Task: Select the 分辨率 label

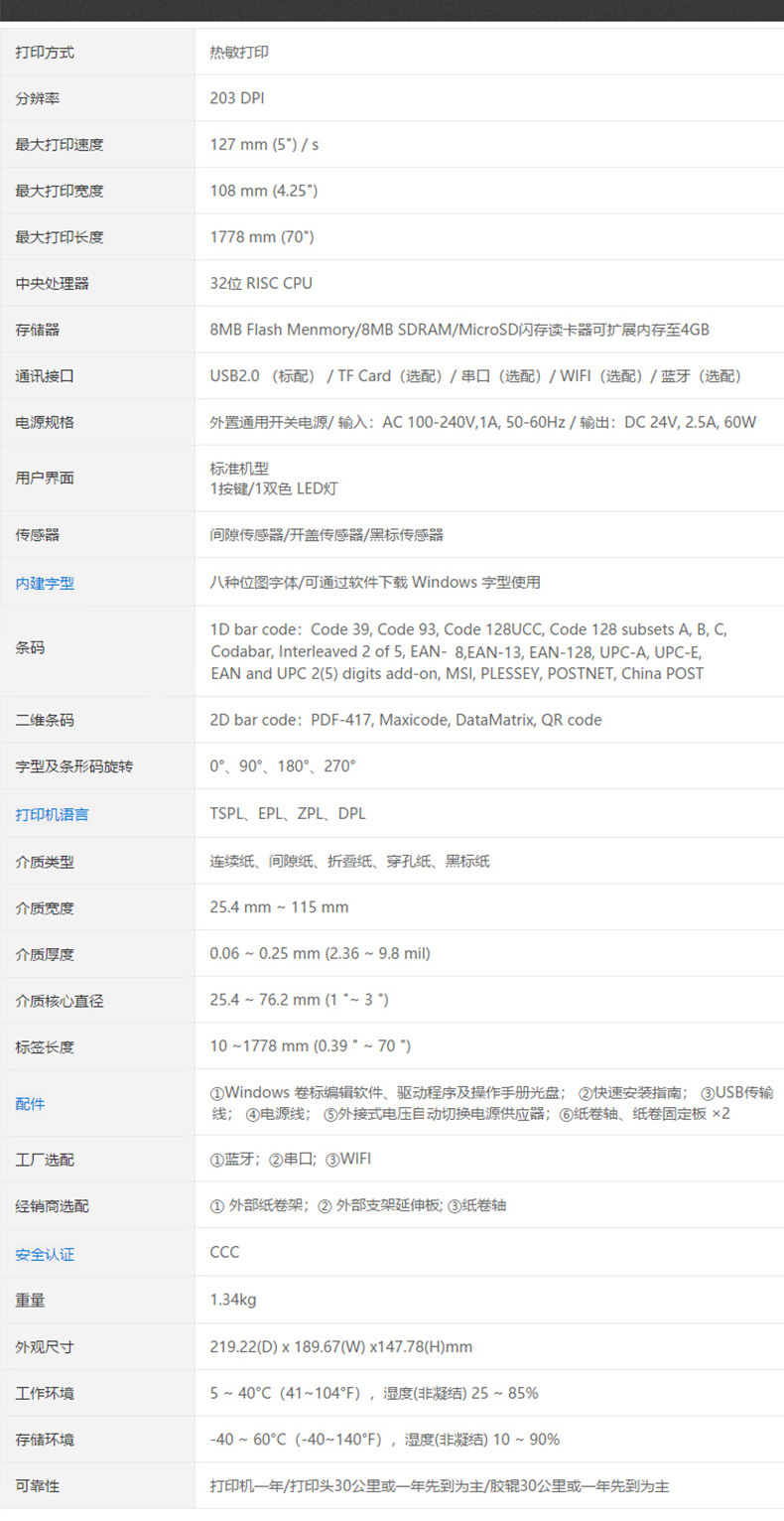Action: click(x=37, y=99)
